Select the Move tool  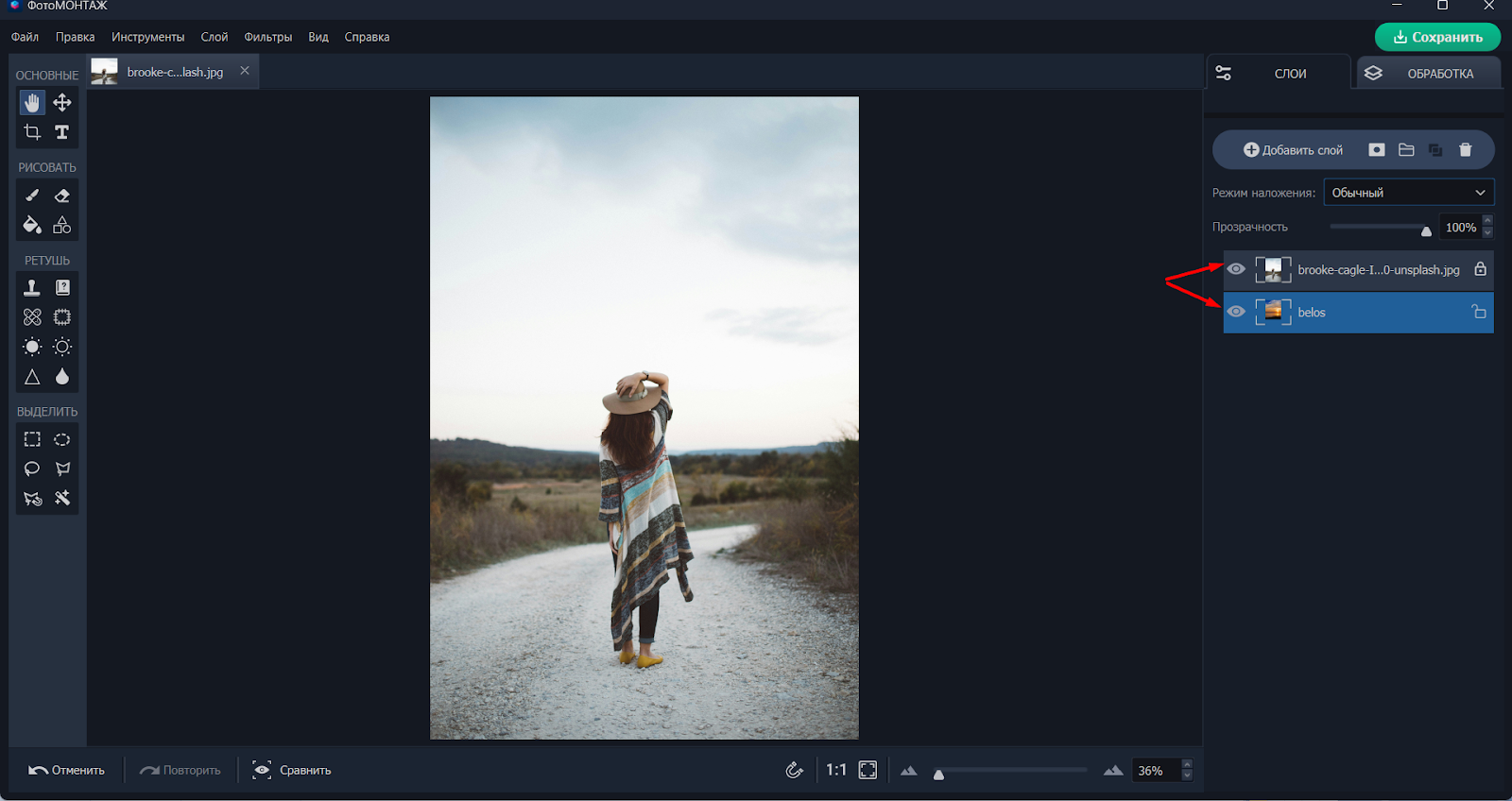(x=62, y=102)
